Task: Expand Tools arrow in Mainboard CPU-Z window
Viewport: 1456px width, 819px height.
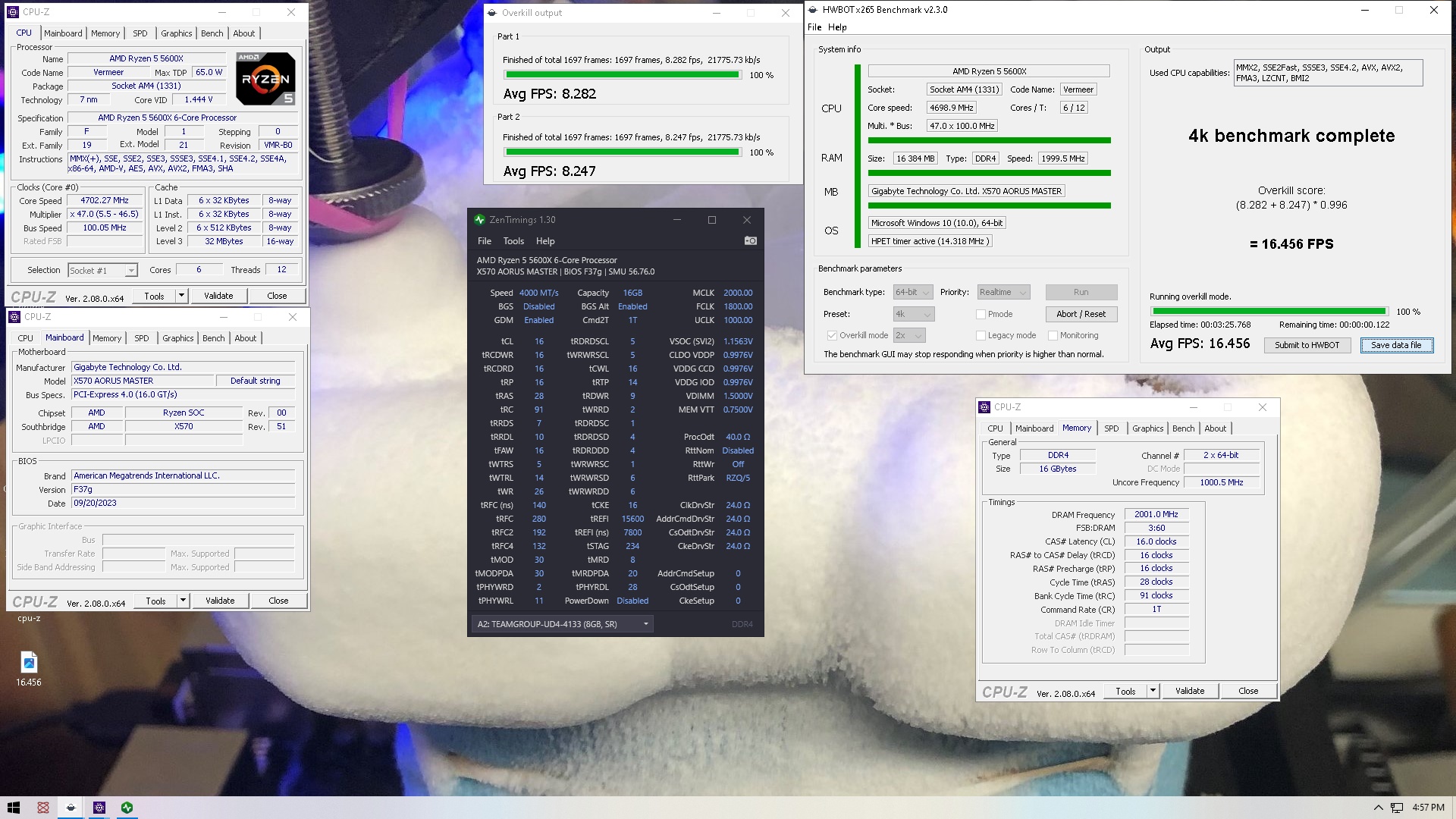Action: tap(183, 601)
